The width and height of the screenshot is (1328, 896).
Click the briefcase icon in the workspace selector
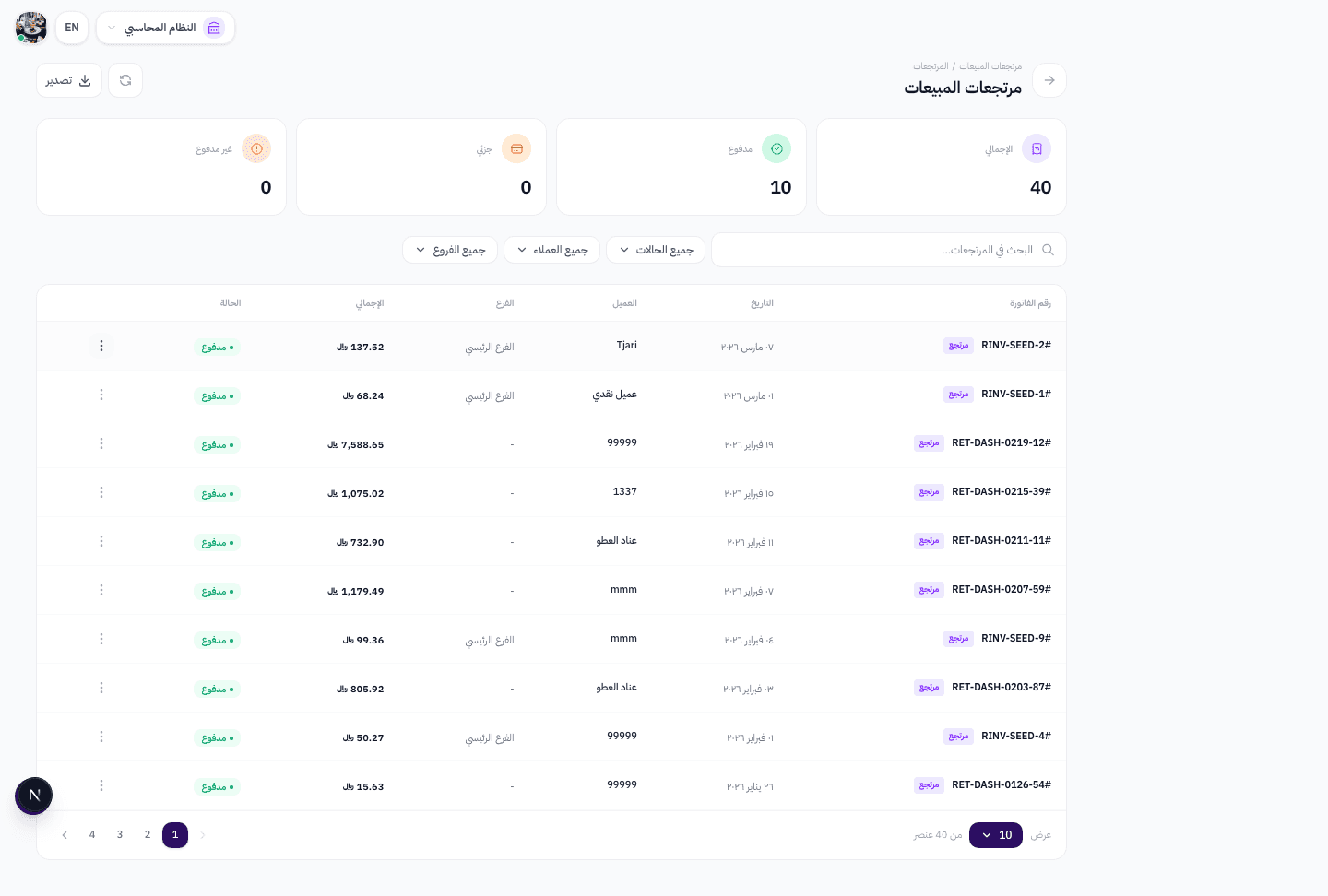214,28
